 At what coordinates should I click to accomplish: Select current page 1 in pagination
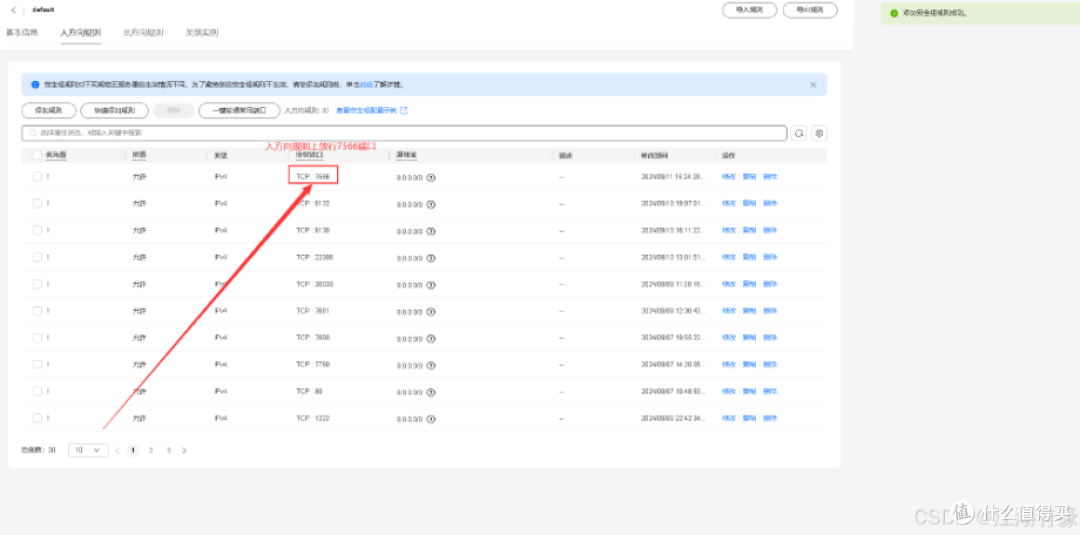pyautogui.click(x=133, y=450)
